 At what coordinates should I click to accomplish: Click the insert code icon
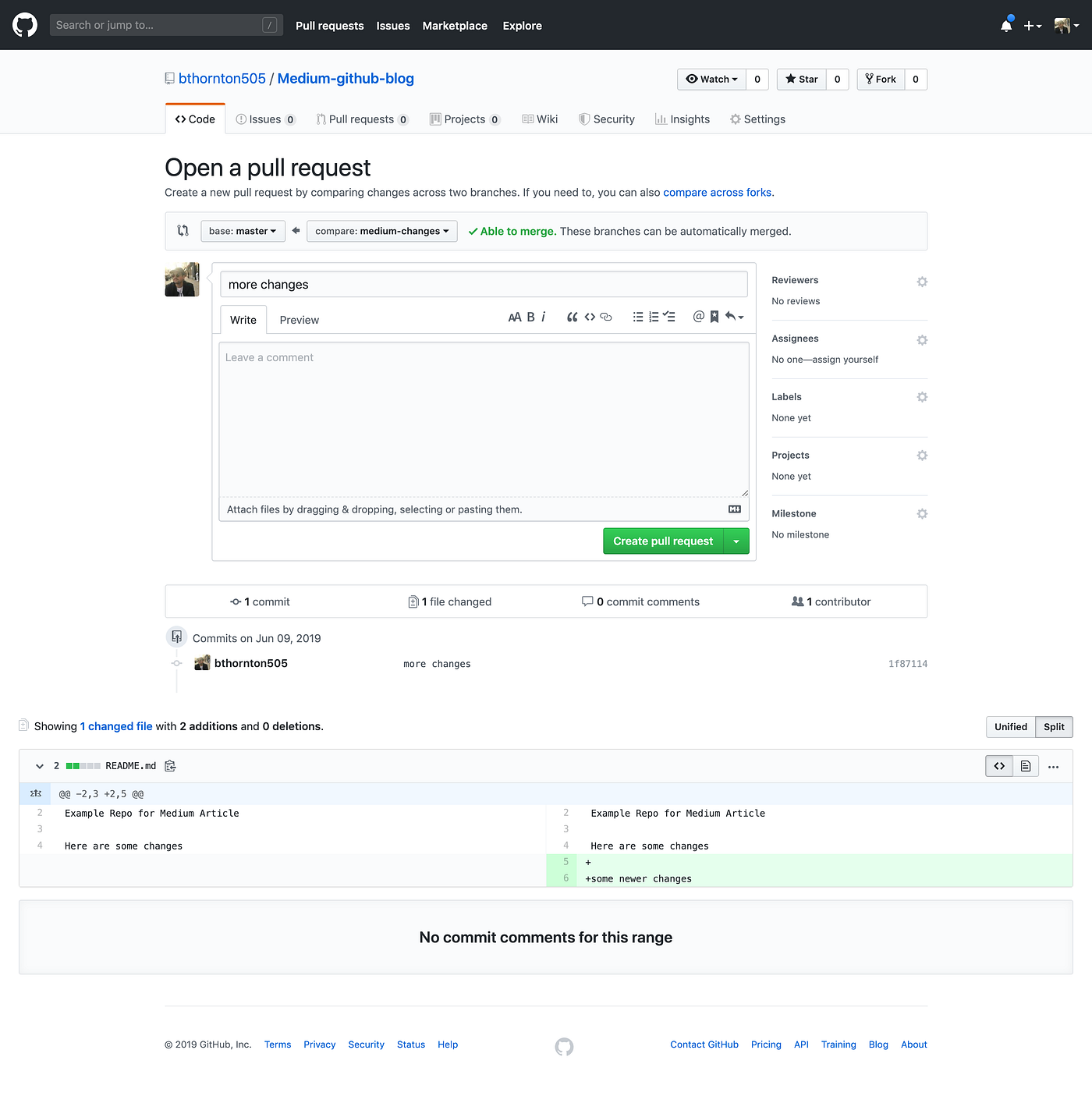point(590,317)
